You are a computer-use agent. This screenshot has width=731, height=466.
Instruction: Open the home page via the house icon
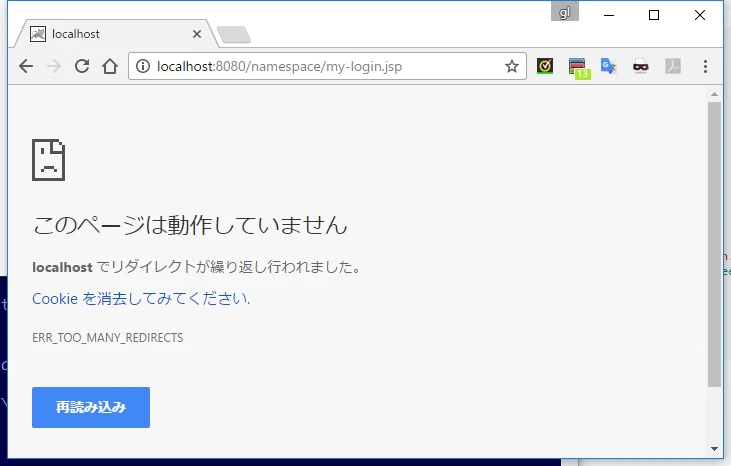pyautogui.click(x=110, y=66)
